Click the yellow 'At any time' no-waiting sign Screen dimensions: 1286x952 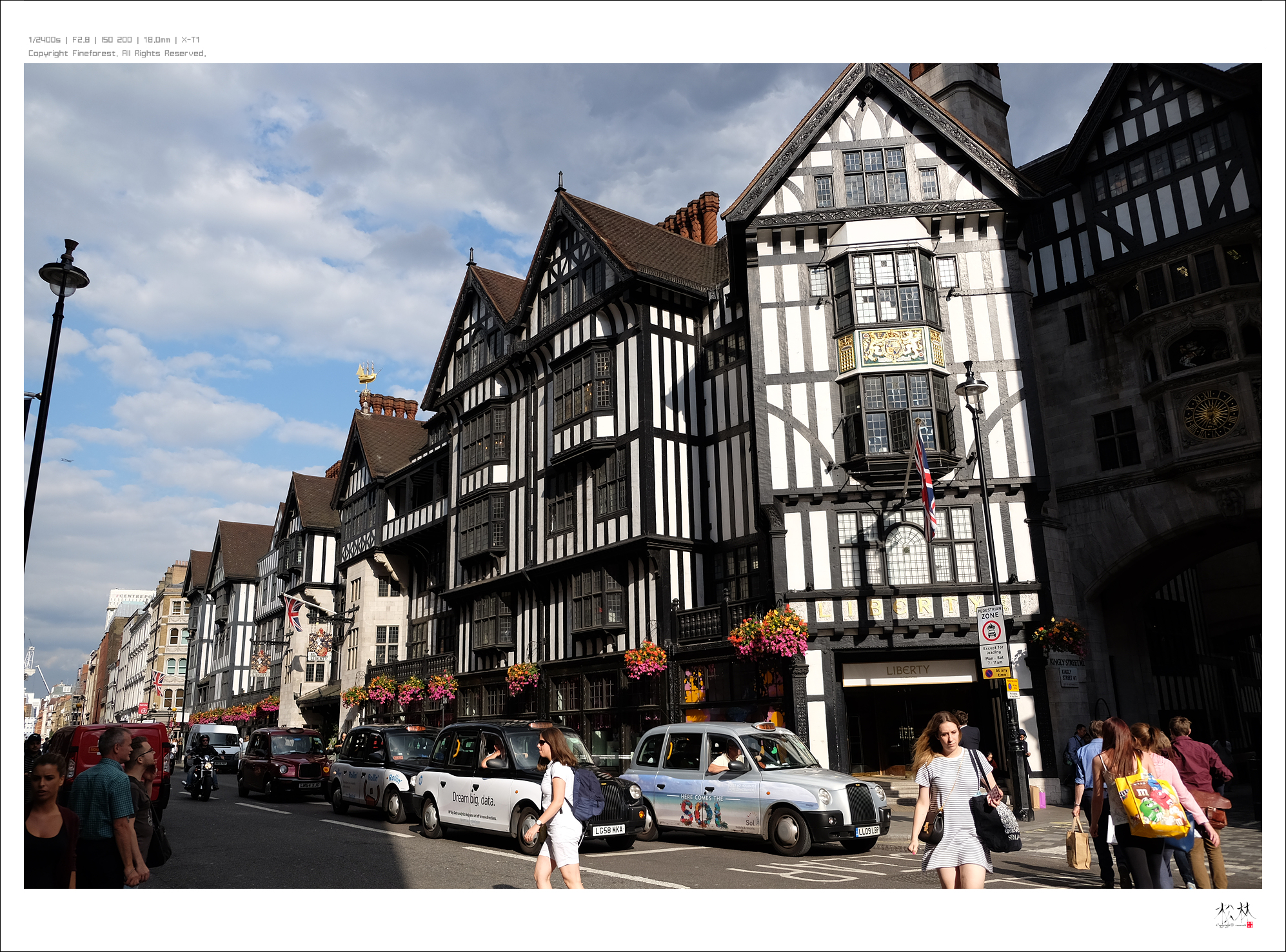[x=996, y=673]
